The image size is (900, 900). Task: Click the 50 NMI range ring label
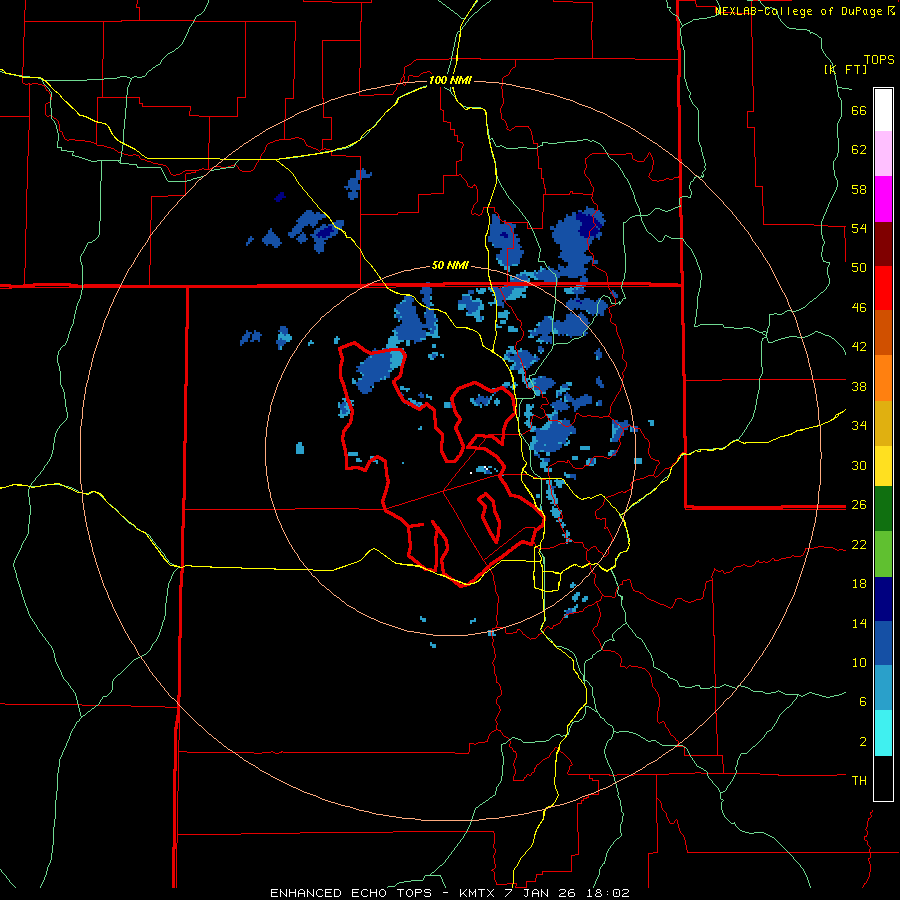click(x=450, y=265)
